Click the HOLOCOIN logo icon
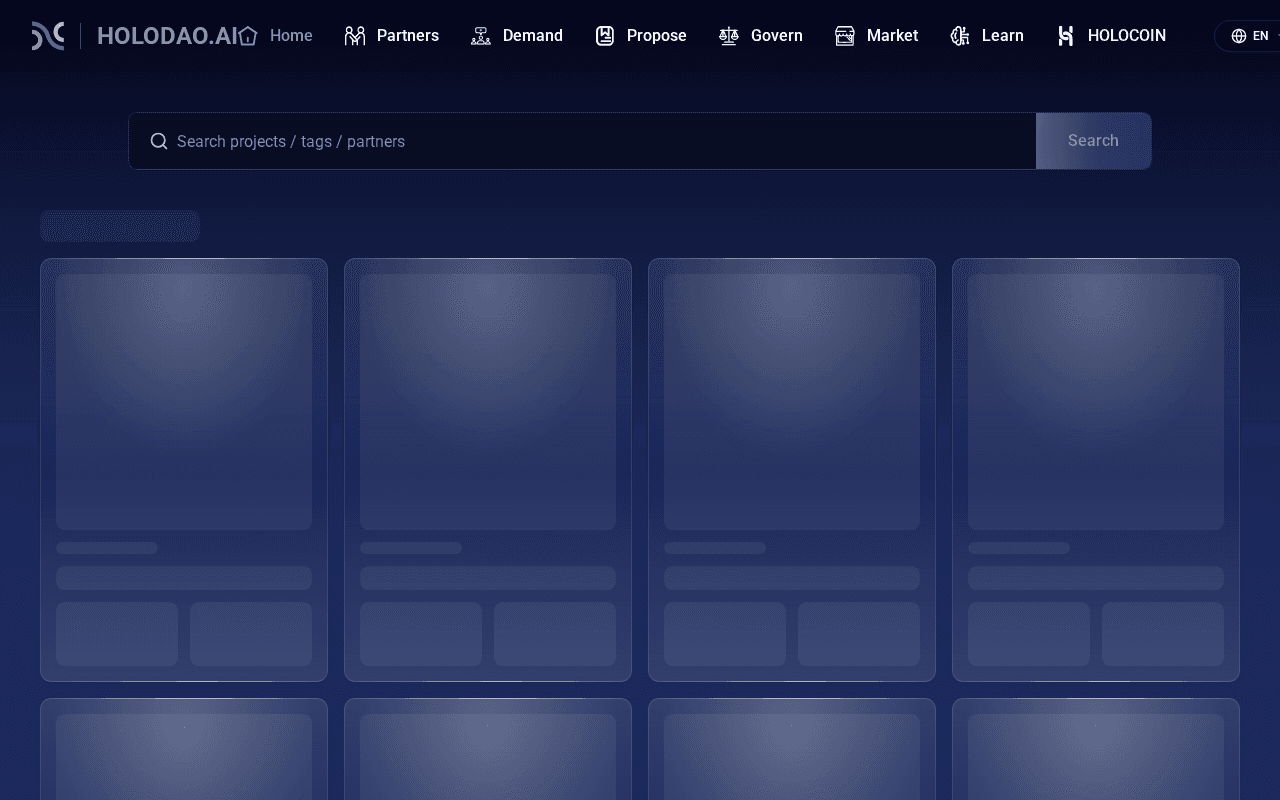Image resolution: width=1280 pixels, height=800 pixels. (x=1066, y=36)
